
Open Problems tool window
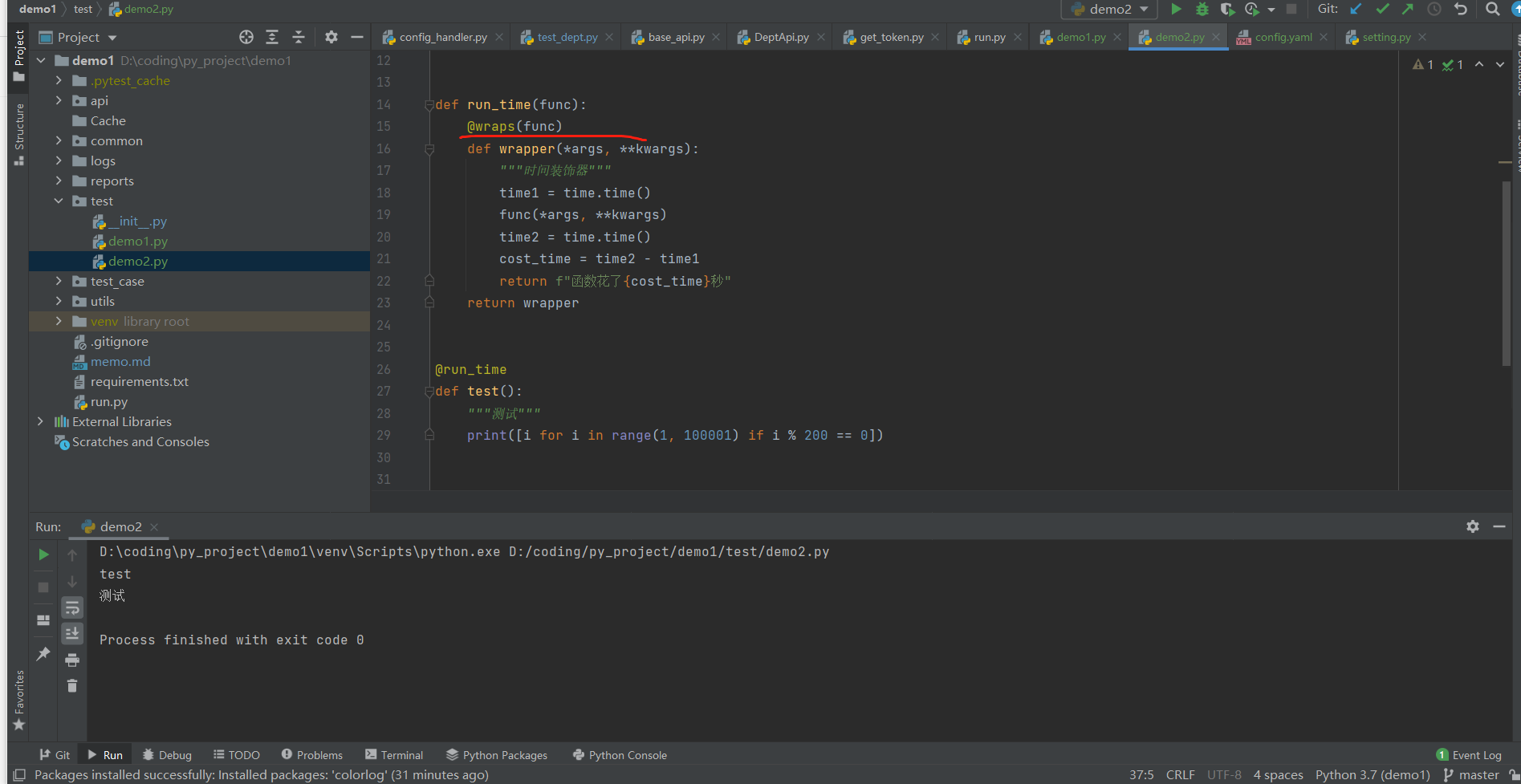coord(312,755)
